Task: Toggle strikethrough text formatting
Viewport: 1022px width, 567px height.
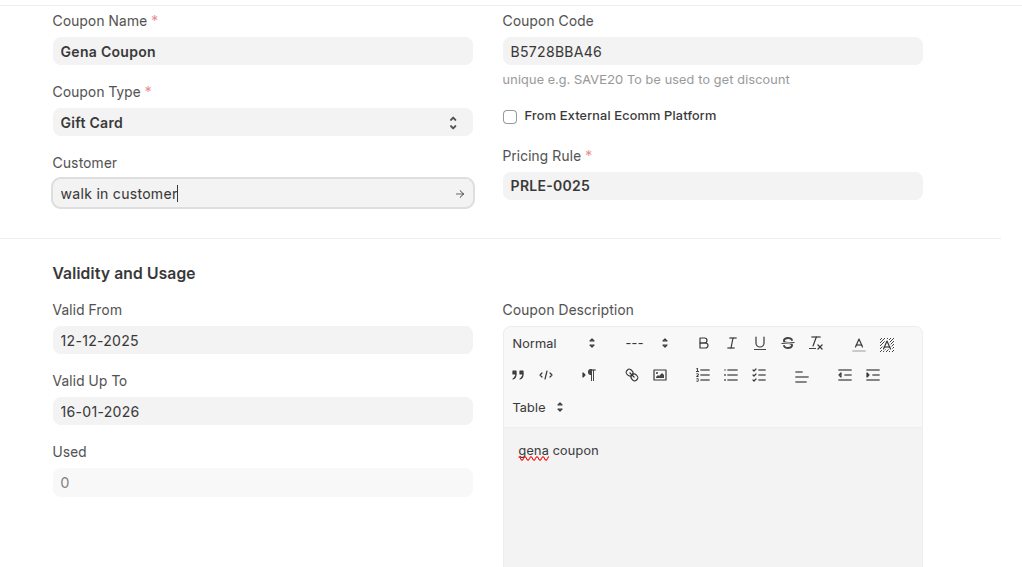Action: (787, 343)
